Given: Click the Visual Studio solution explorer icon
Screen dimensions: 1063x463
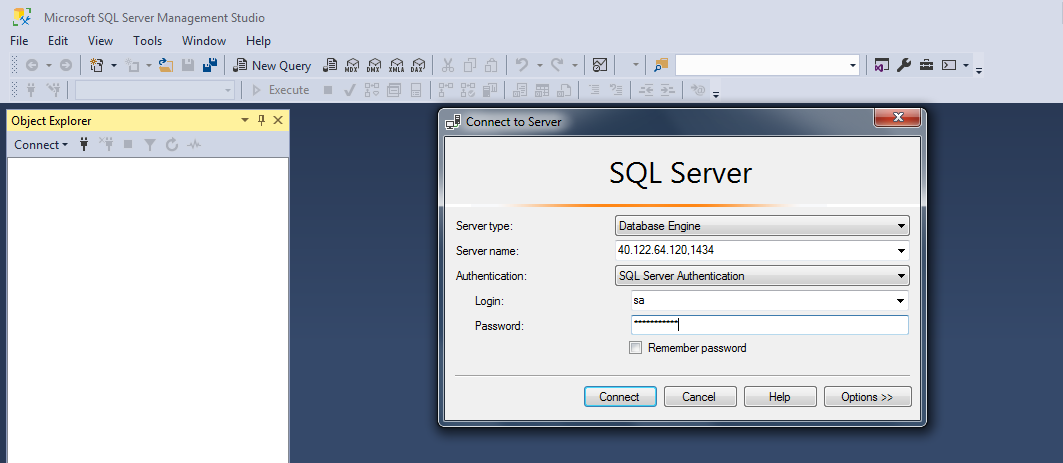Looking at the screenshot, I should [x=881, y=65].
